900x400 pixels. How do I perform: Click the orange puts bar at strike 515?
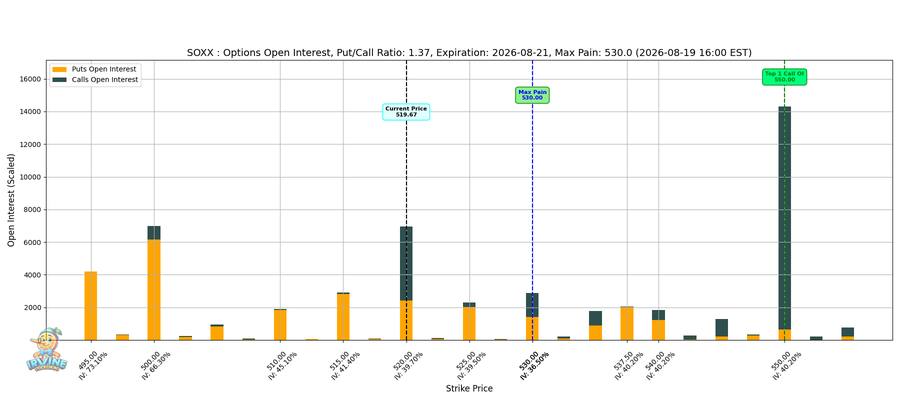tap(343, 317)
